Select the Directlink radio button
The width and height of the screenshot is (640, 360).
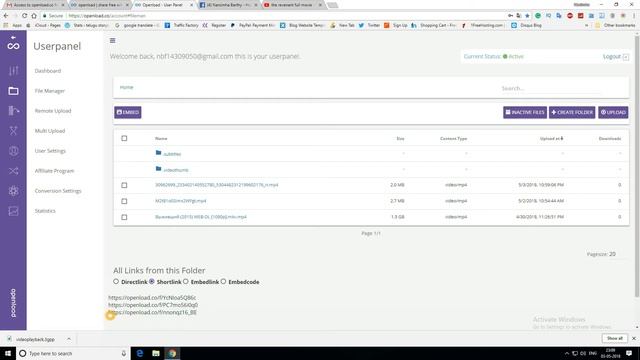point(116,282)
